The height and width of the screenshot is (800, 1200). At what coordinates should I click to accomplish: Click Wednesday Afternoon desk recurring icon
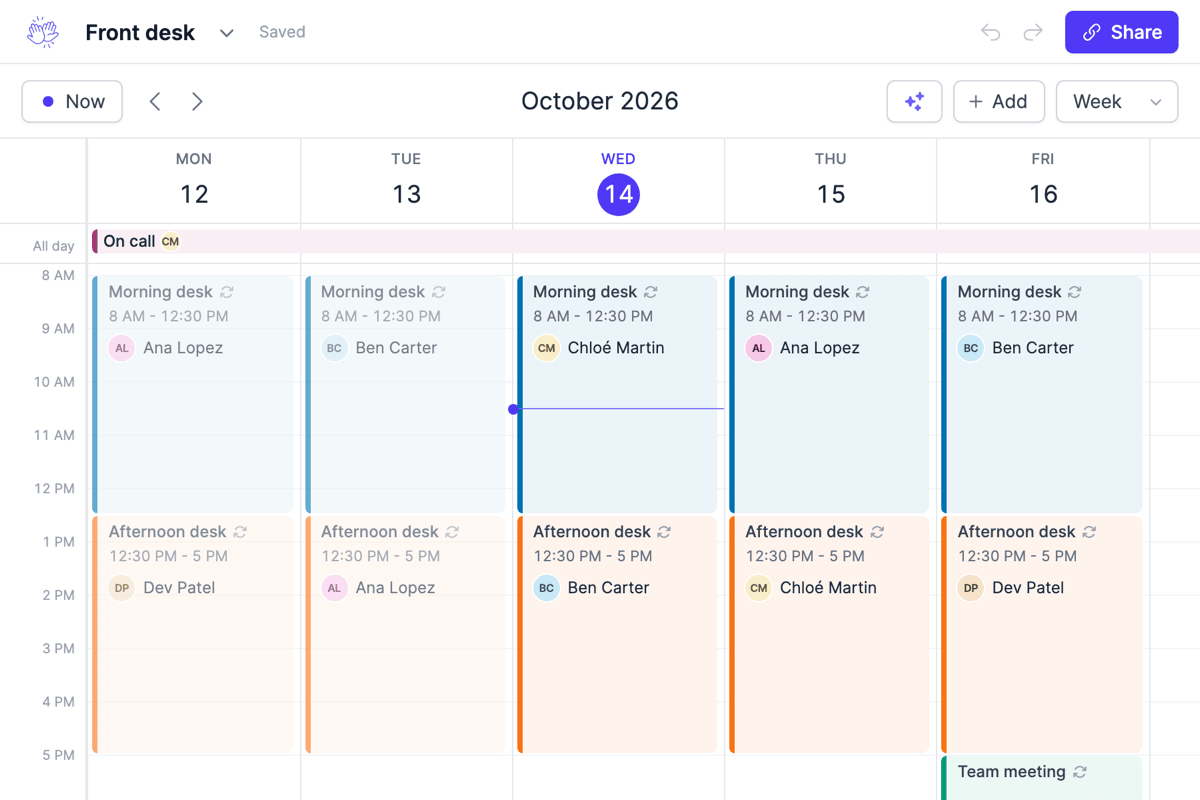coord(664,532)
